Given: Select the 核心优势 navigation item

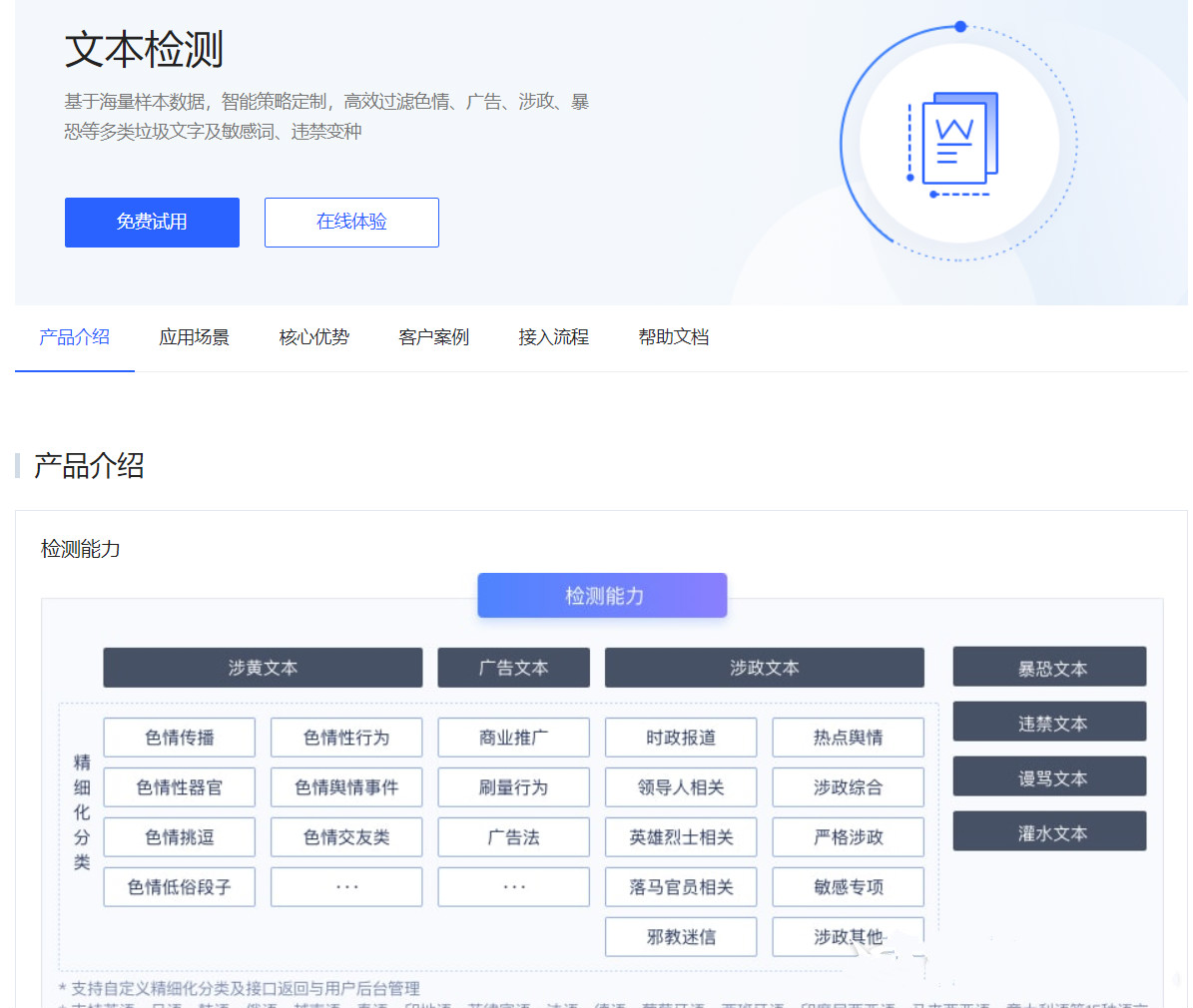Looking at the screenshot, I should (x=313, y=337).
